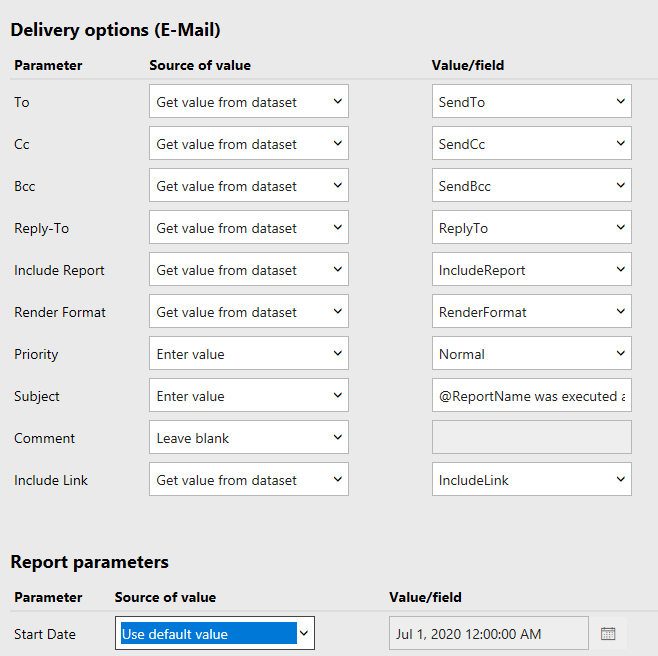Expand the SendBcc field dropdown
The width and height of the screenshot is (658, 656).
click(x=531, y=186)
